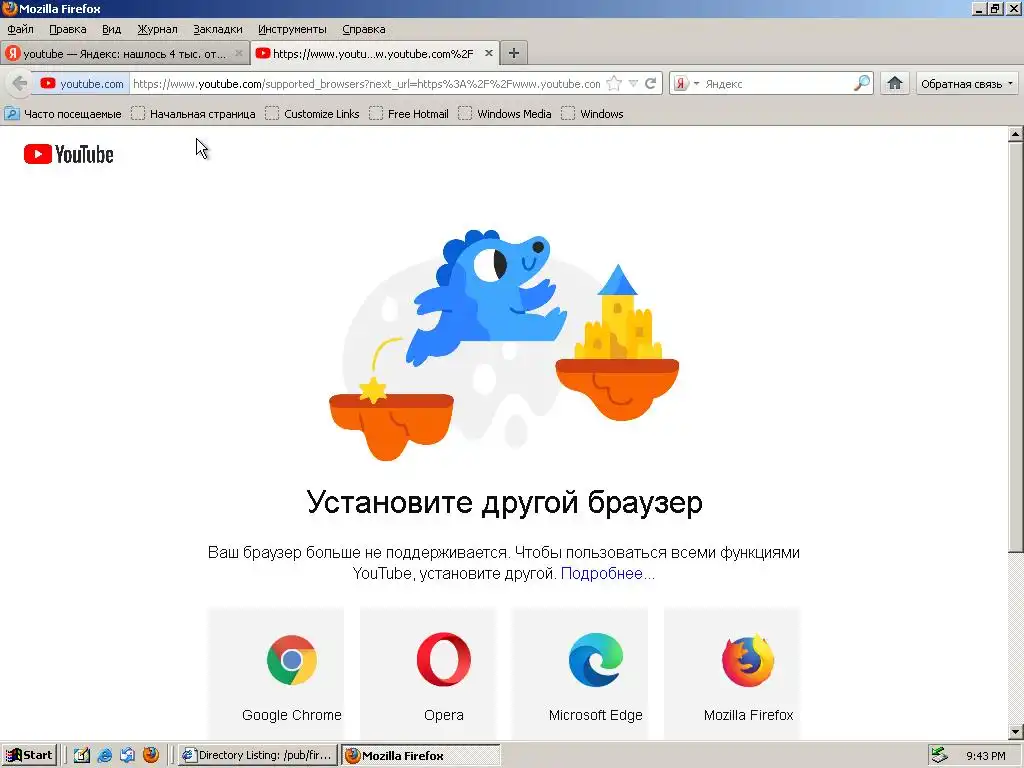Image resolution: width=1024 pixels, height=768 pixels.
Task: Click the Google Chrome label text
Action: click(x=292, y=715)
